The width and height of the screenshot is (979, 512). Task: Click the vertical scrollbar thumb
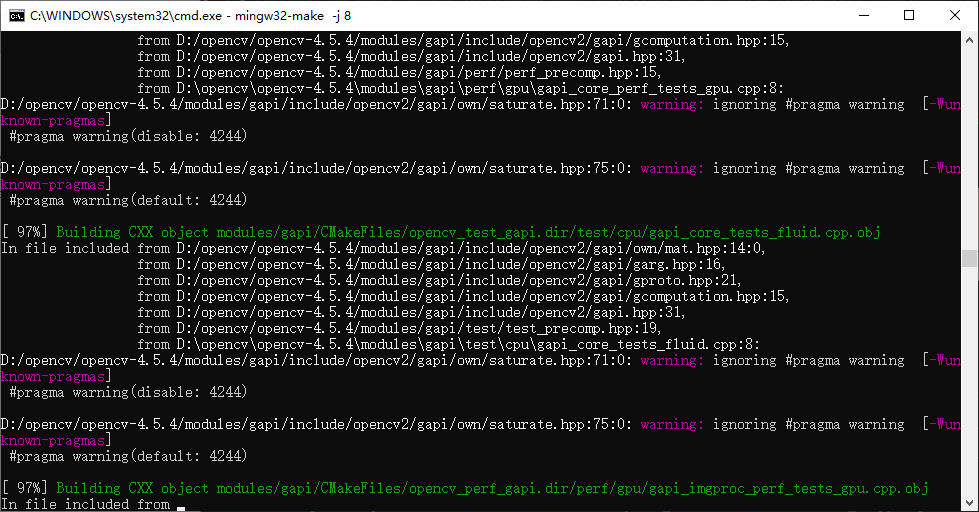pos(969,258)
